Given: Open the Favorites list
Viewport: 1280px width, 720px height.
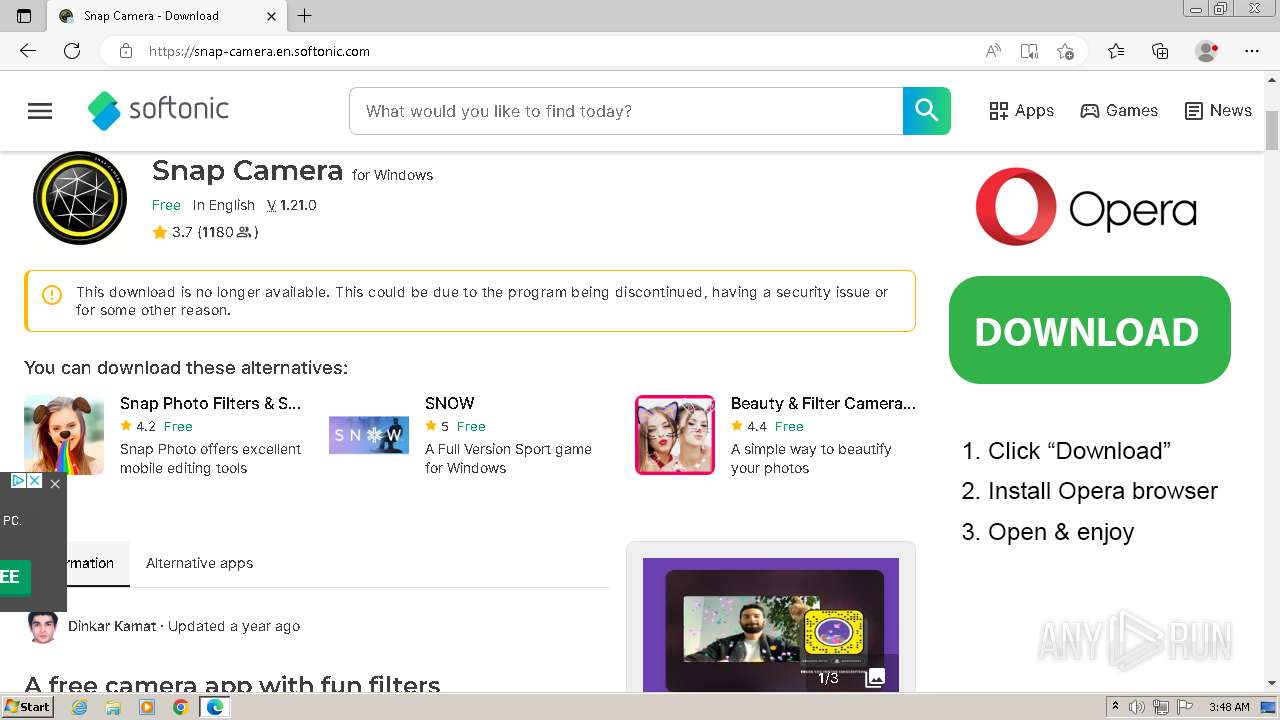Looking at the screenshot, I should (1116, 51).
